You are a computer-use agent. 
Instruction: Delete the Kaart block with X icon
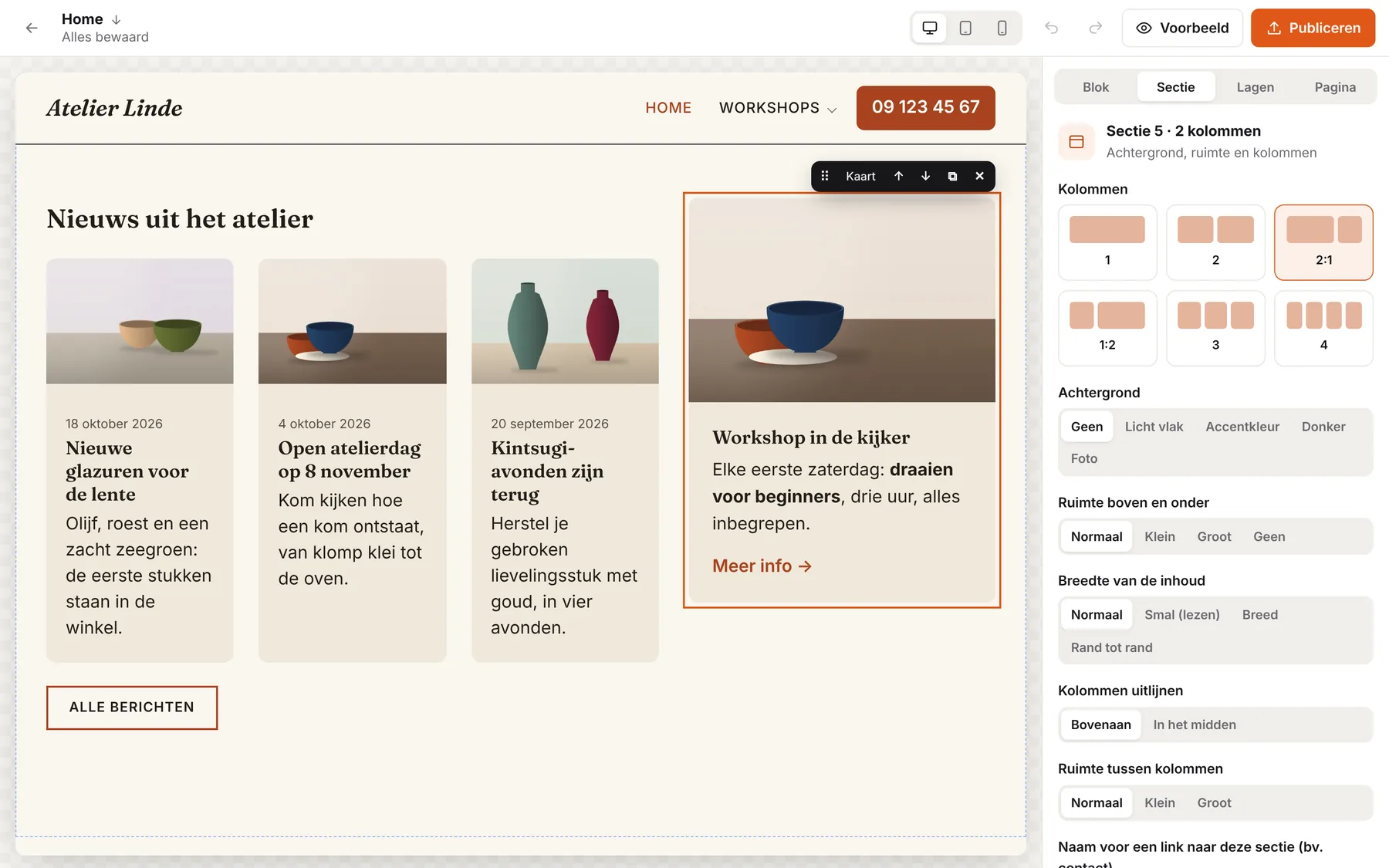point(979,176)
